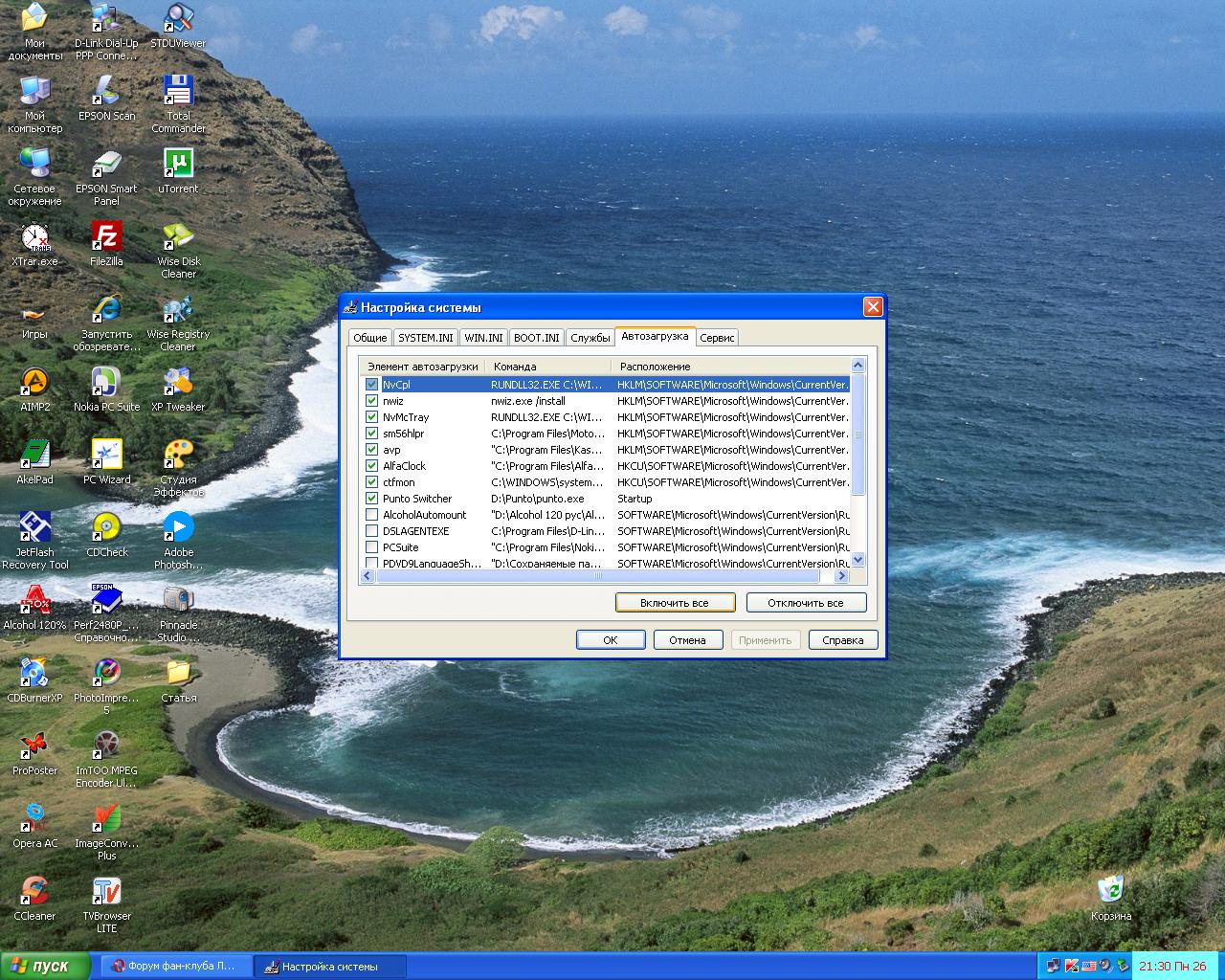The height and width of the screenshot is (980, 1225).
Task: Click the Total Commander desktop icon
Action: (x=178, y=92)
